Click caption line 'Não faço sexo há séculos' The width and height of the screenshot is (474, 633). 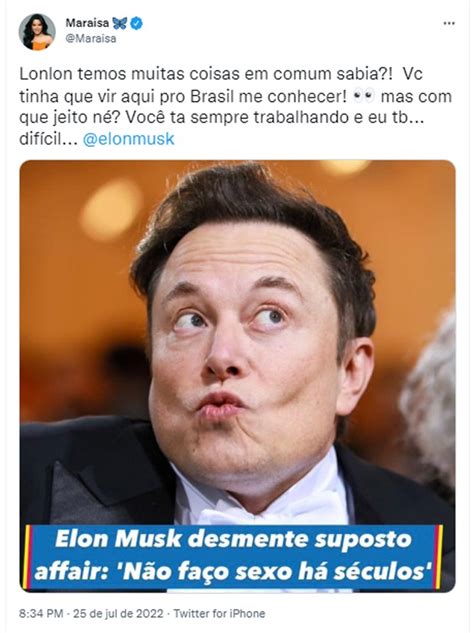point(275,572)
